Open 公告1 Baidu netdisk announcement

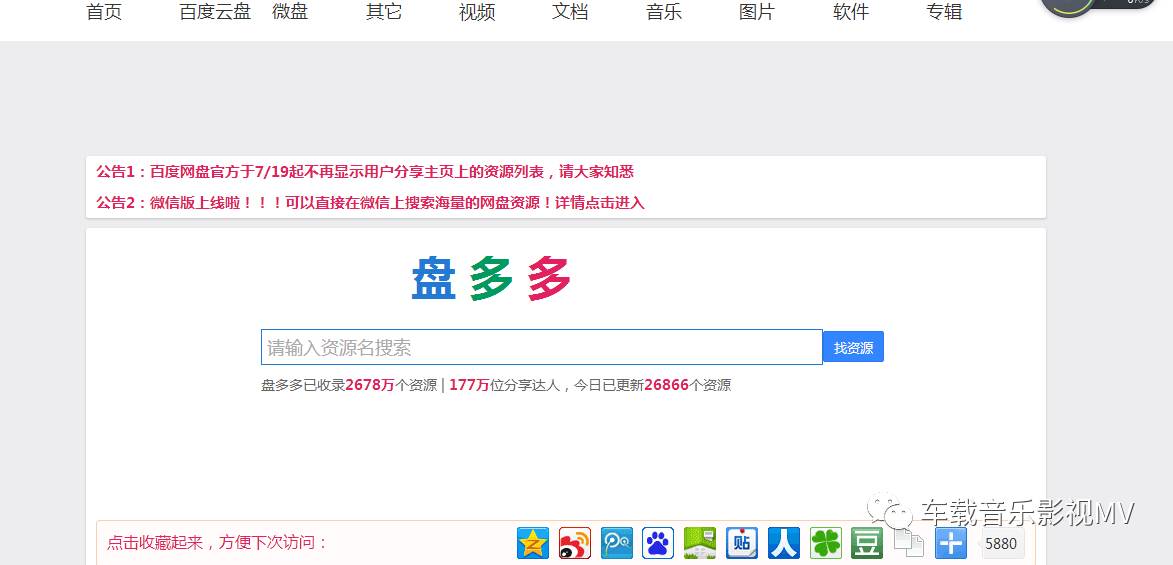click(x=365, y=172)
